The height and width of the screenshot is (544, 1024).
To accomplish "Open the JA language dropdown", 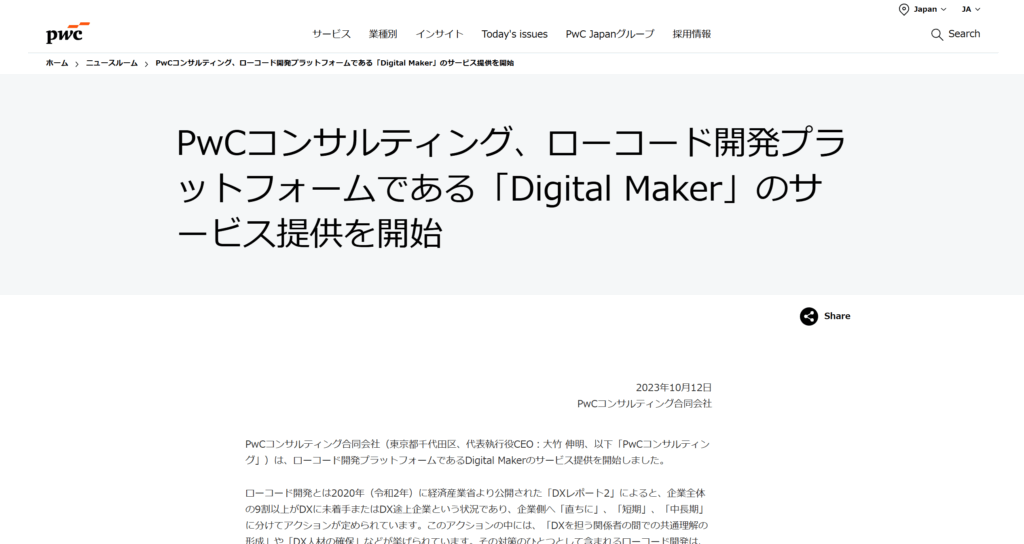I will coord(970,9).
